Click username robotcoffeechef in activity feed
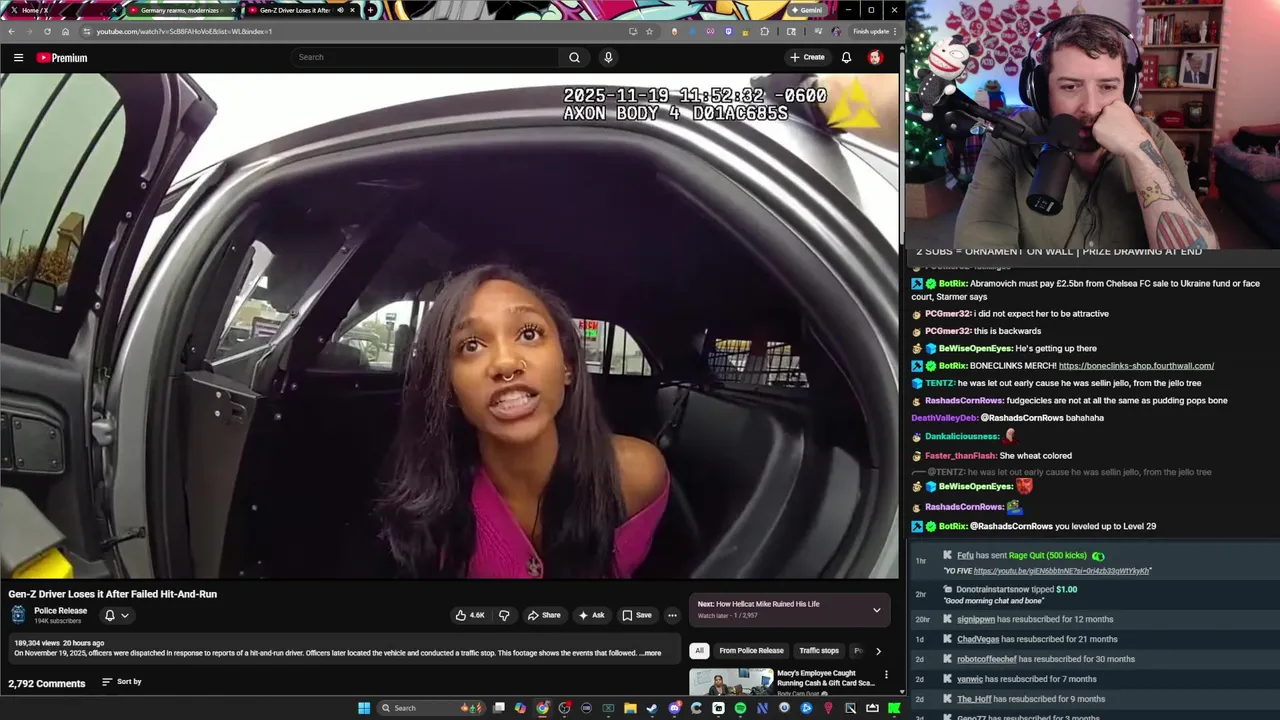This screenshot has width=1280, height=720. pyautogui.click(x=987, y=660)
